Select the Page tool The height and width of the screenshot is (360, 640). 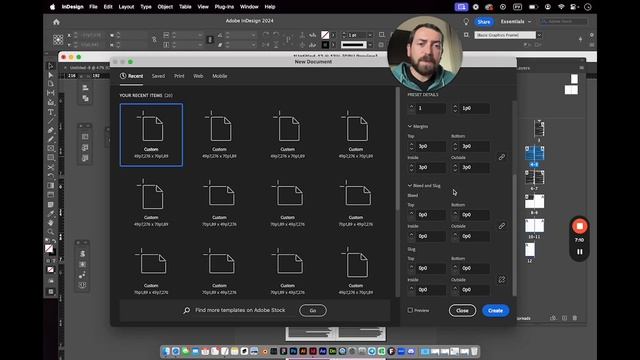[51, 84]
